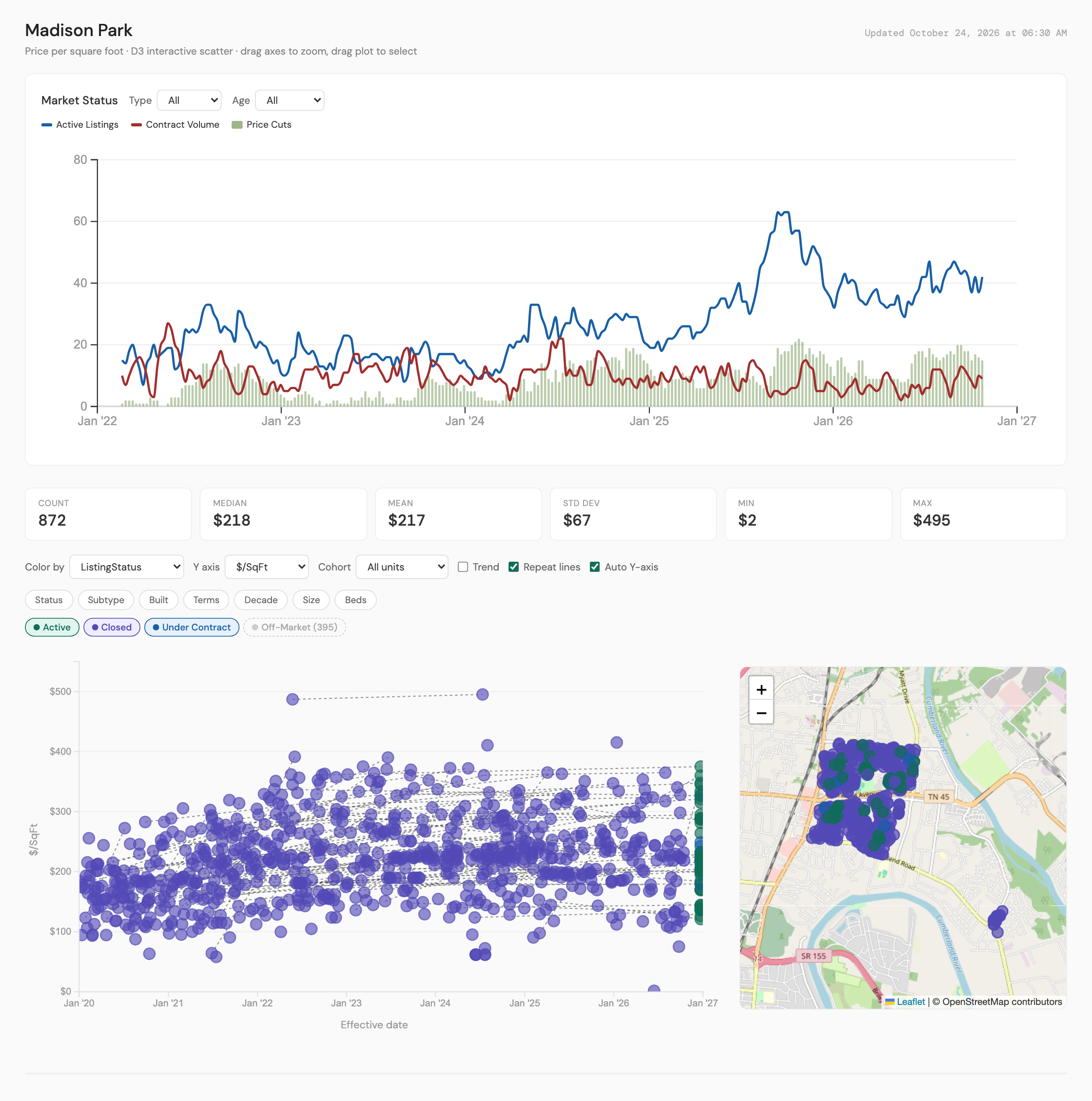
Task: Select the Terms grouping pill
Action: 206,600
